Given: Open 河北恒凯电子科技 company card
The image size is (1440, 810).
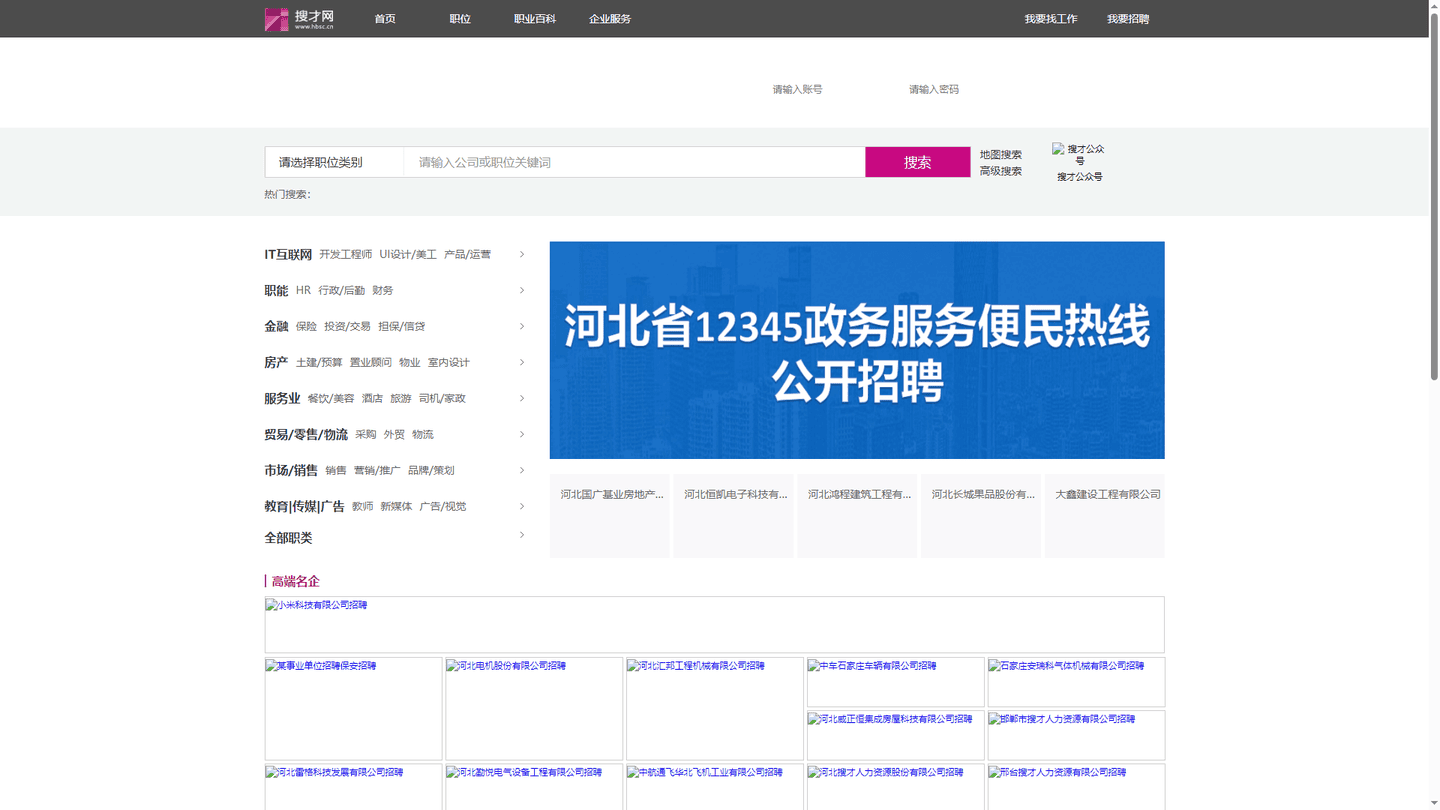Looking at the screenshot, I should click(733, 516).
